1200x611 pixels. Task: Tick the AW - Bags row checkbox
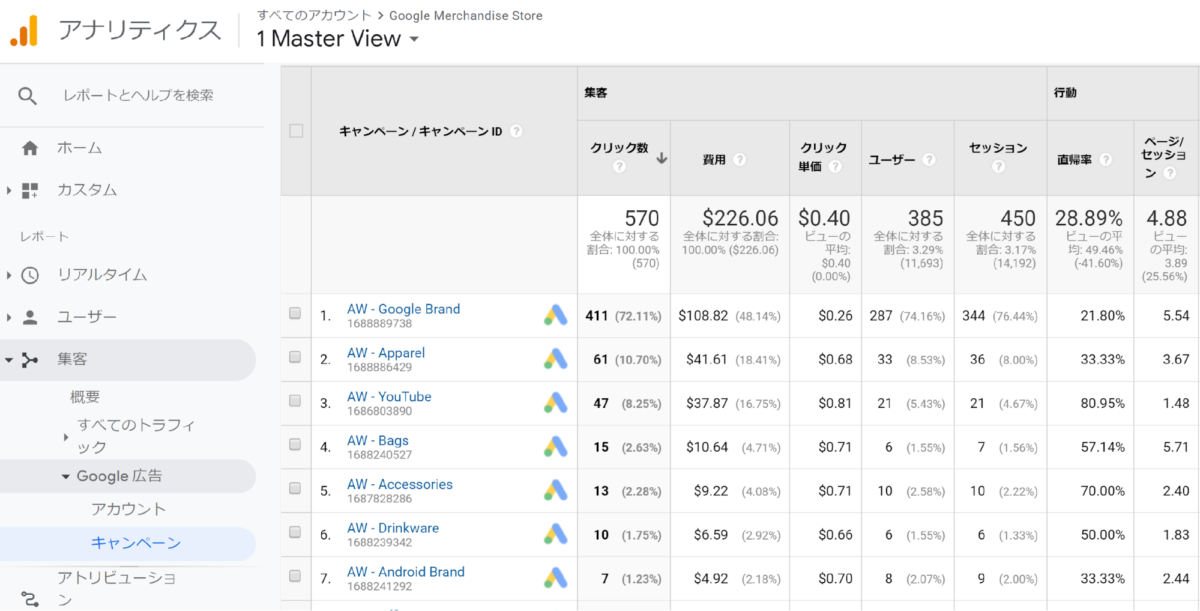295,446
